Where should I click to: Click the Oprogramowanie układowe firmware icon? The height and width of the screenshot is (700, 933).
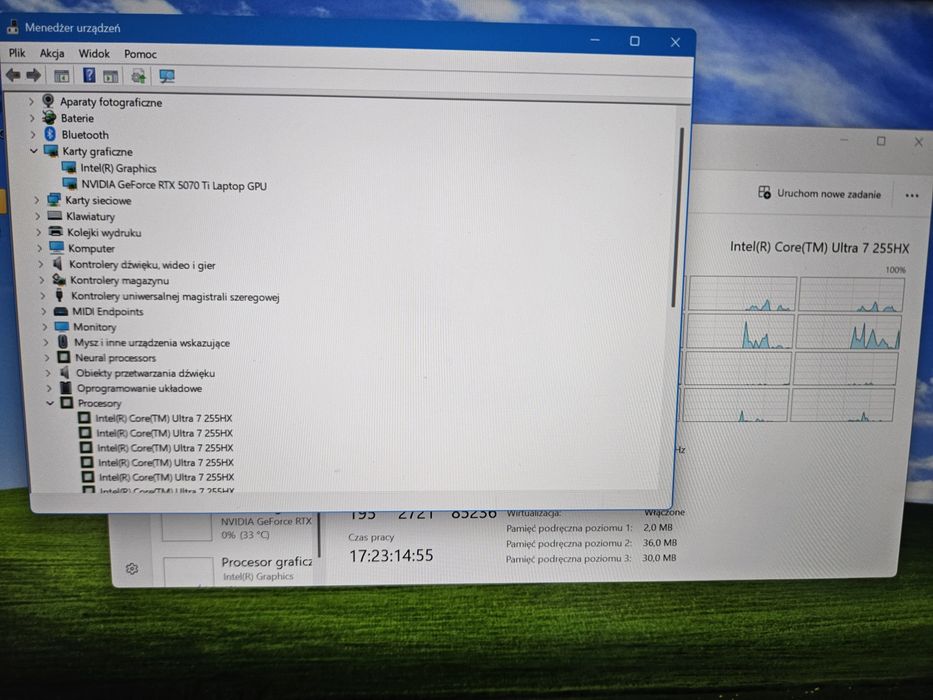coord(66,388)
